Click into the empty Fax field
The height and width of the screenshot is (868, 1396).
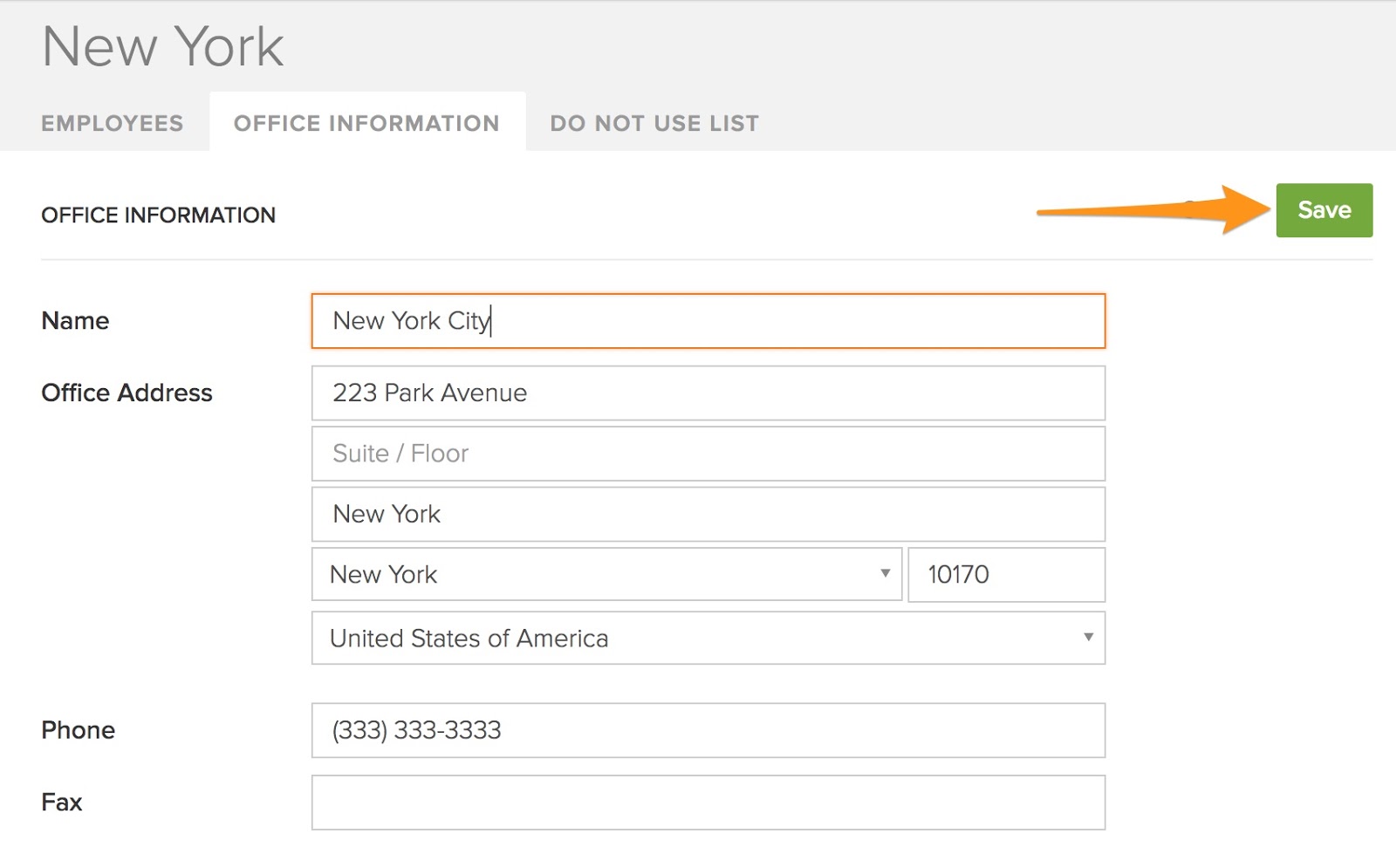[x=707, y=803]
